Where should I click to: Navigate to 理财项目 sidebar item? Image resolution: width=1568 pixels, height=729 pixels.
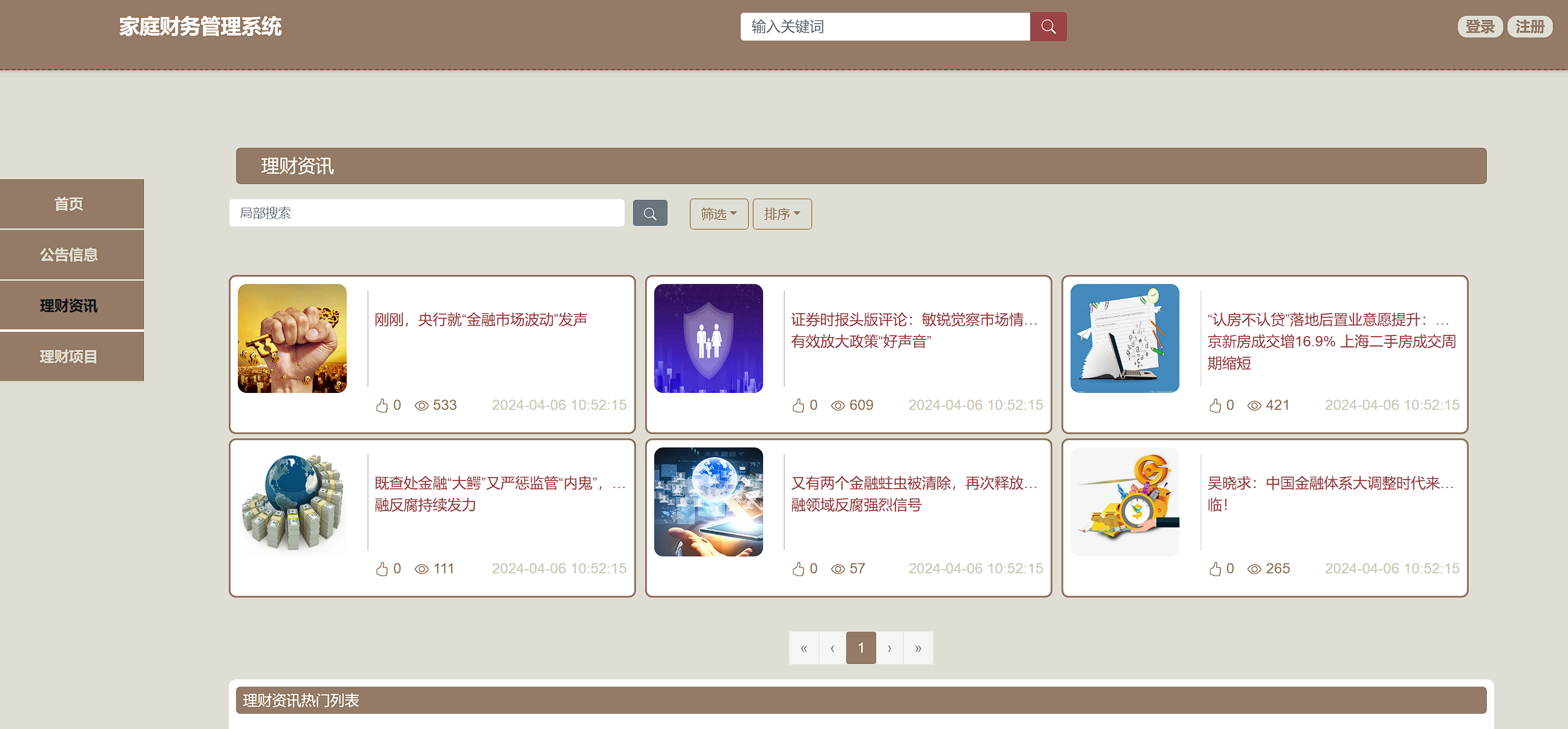[70, 357]
